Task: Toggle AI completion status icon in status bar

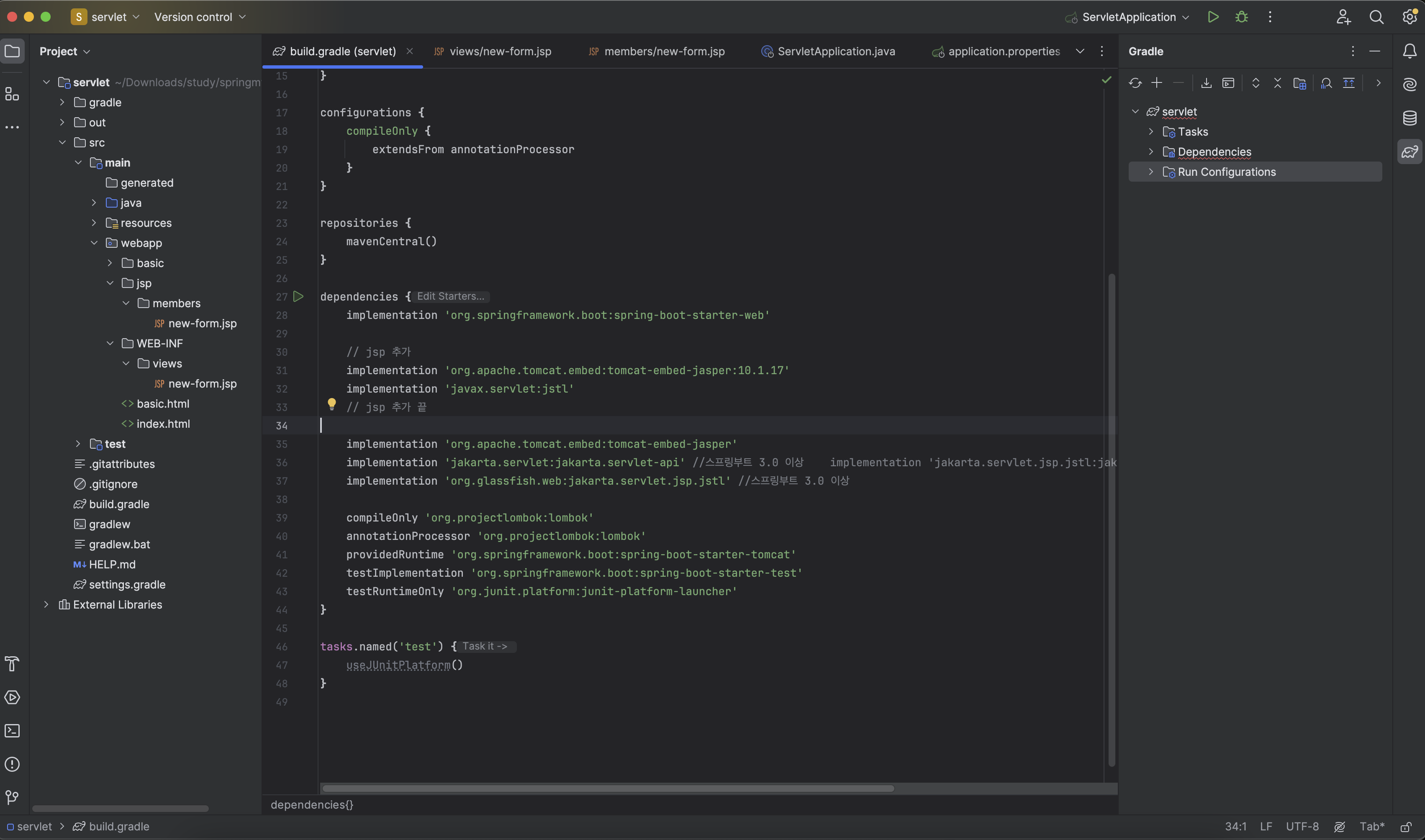Action: (1340, 827)
